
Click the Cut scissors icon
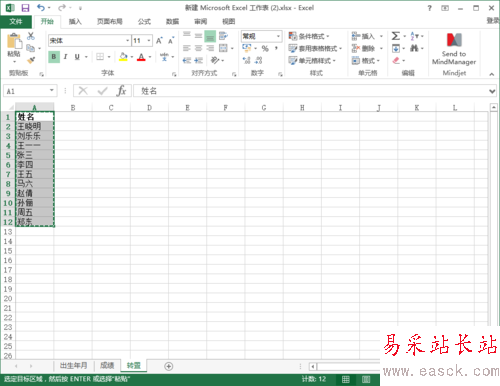point(31,36)
